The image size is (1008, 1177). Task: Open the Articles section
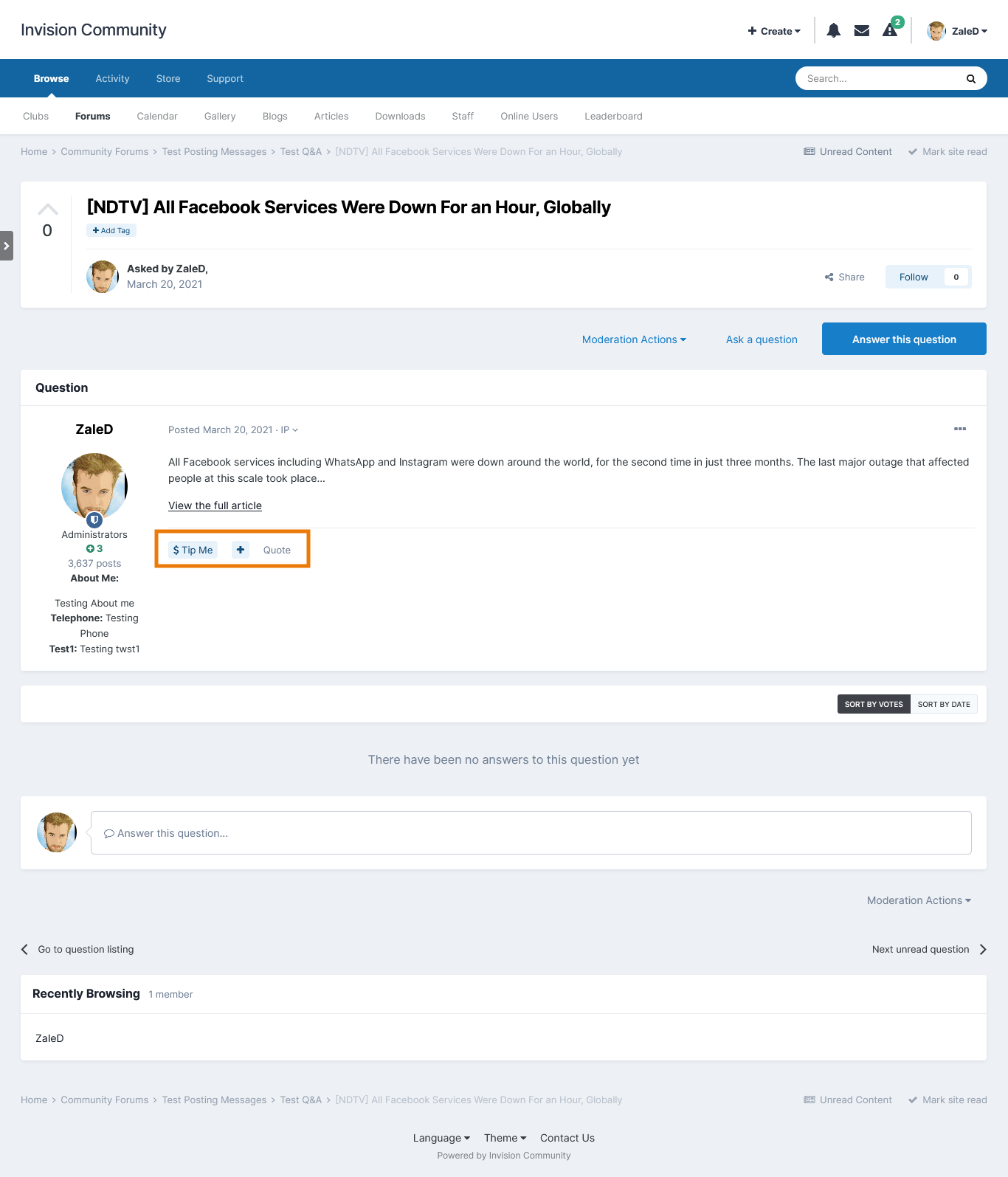click(331, 116)
